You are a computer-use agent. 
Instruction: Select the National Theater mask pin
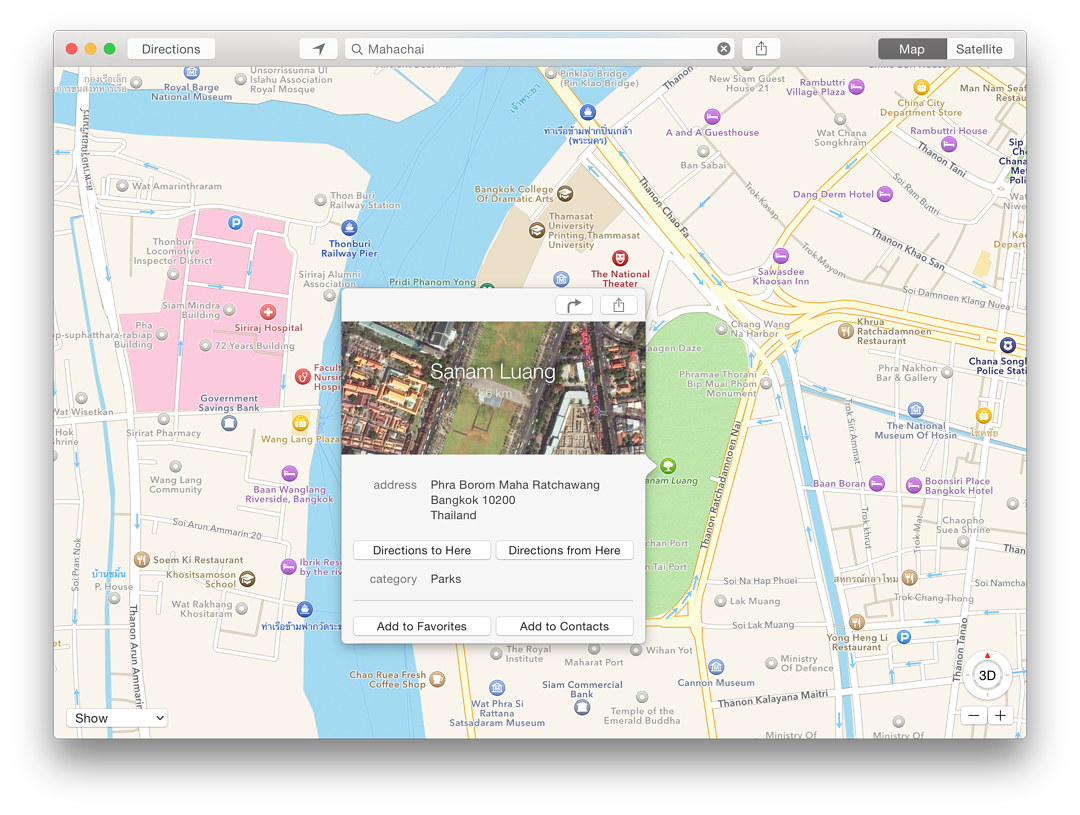point(620,258)
